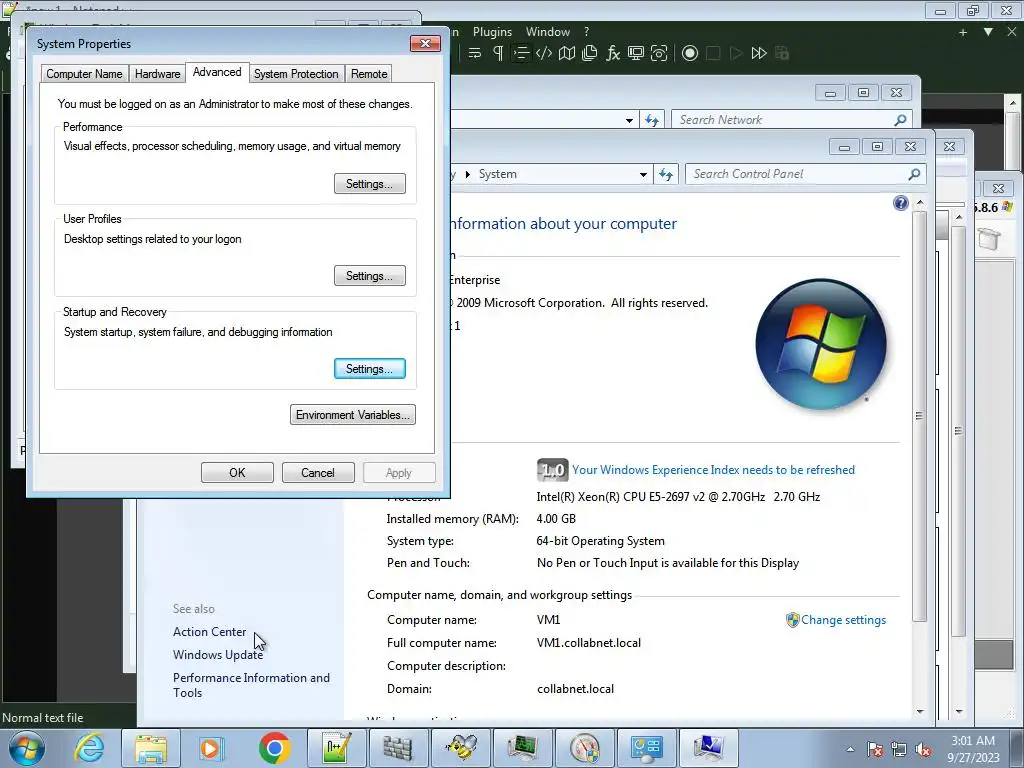Click the System breadcrumb in address bar
Viewport: 1024px width, 768px height.
(498, 174)
